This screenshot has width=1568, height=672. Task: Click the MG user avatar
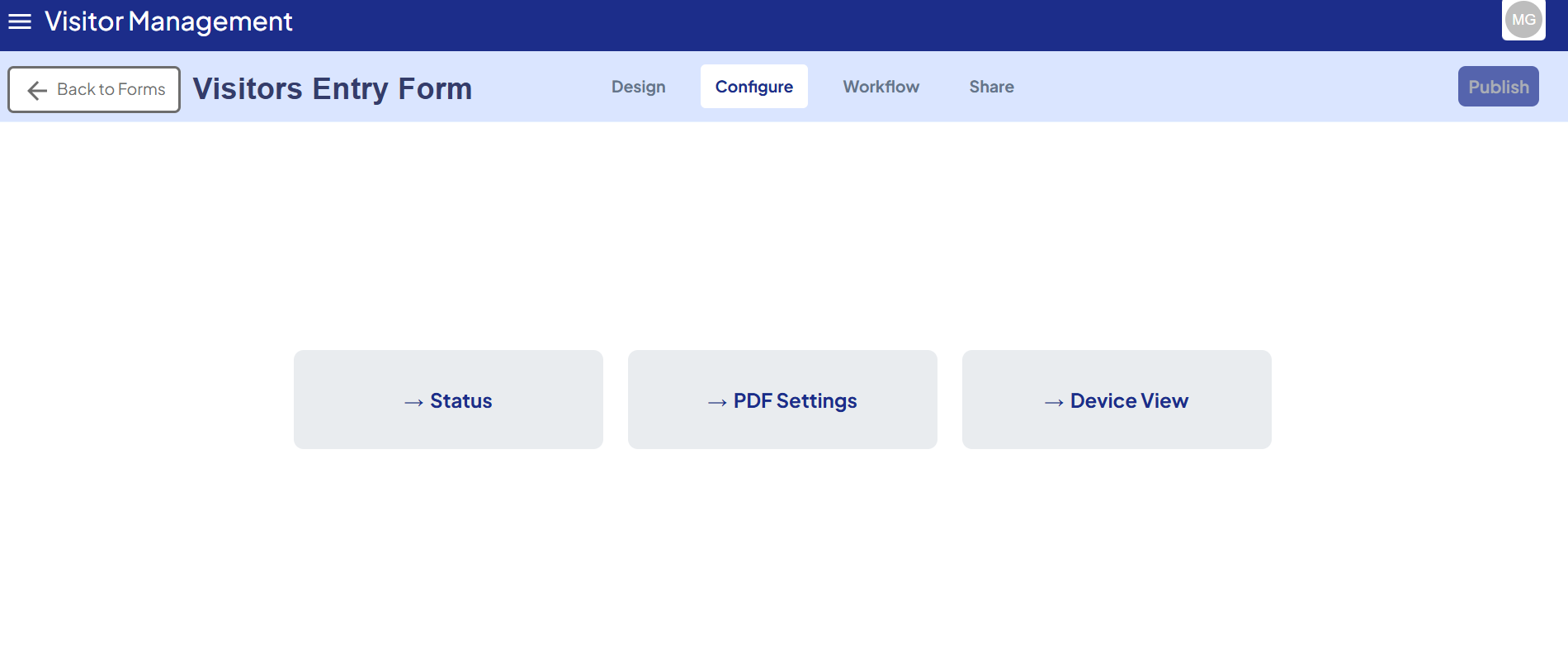coord(1523,20)
